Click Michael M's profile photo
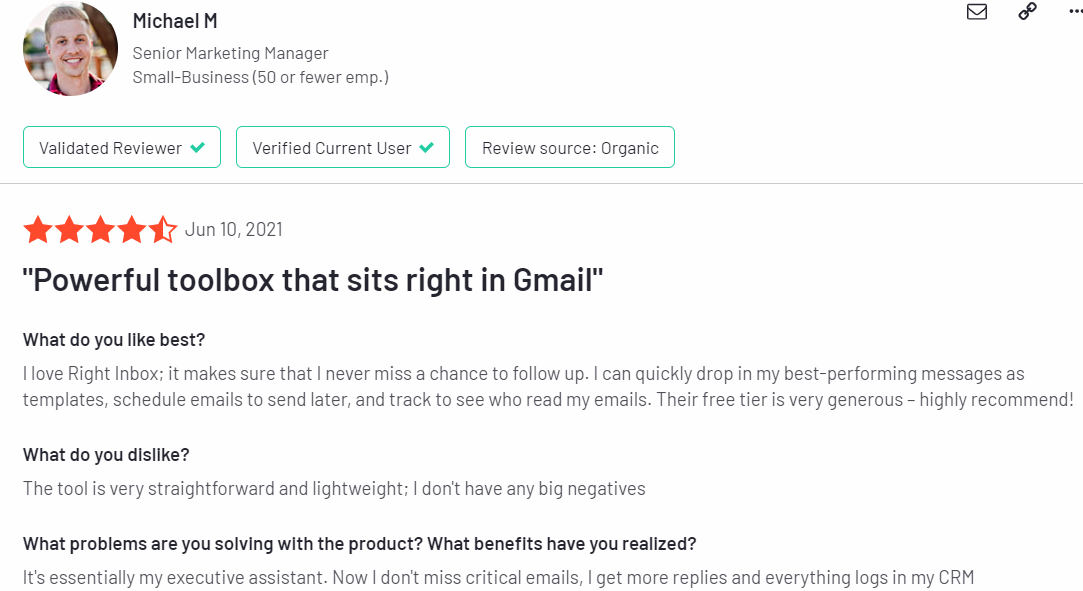The width and height of the screenshot is (1083, 591). tap(70, 48)
